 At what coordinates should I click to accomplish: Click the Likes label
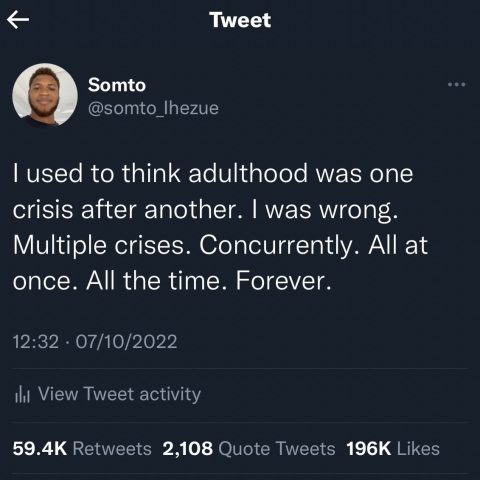click(x=418, y=448)
